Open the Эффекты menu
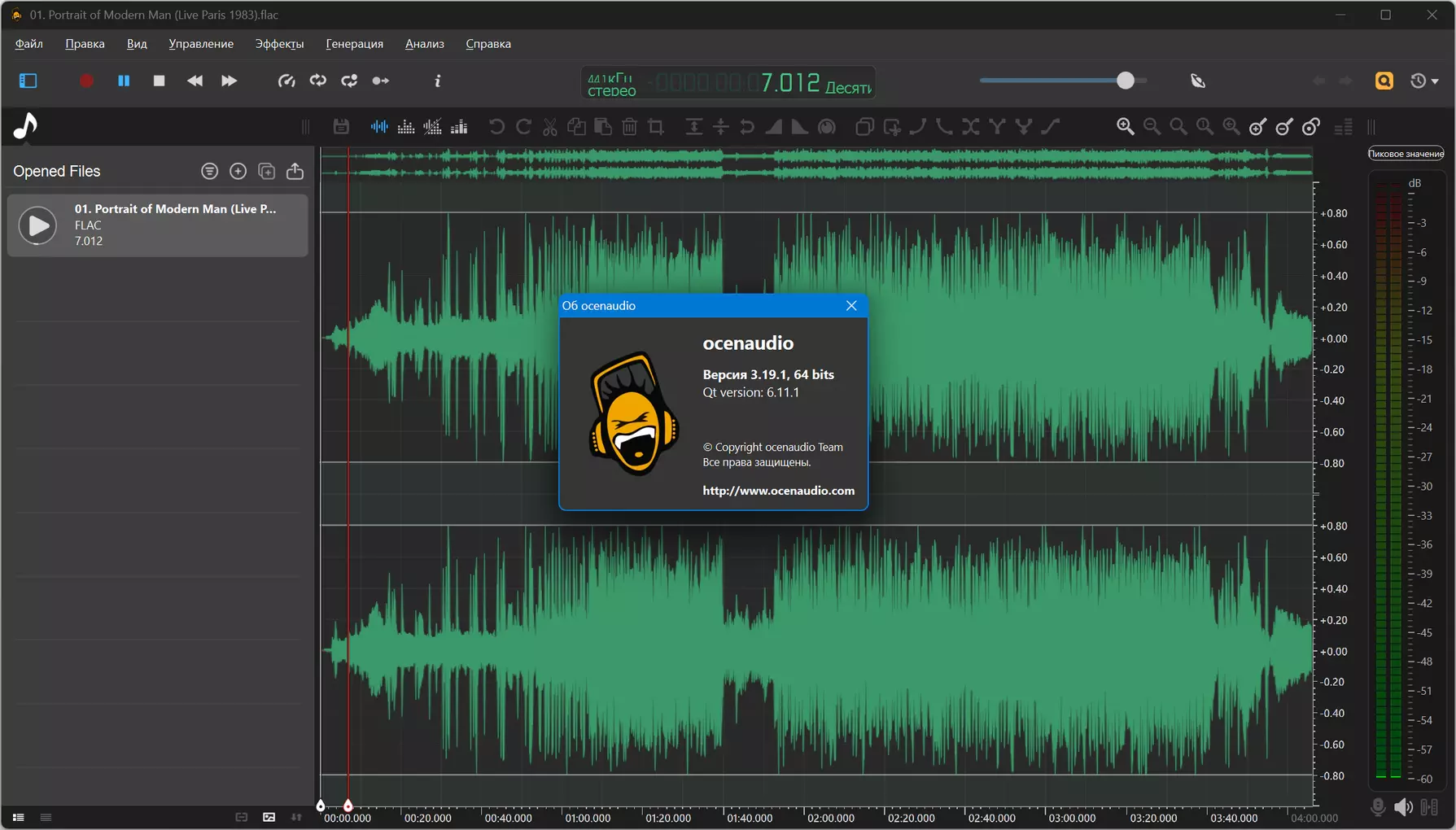Image resolution: width=1456 pixels, height=830 pixels. pos(279,44)
